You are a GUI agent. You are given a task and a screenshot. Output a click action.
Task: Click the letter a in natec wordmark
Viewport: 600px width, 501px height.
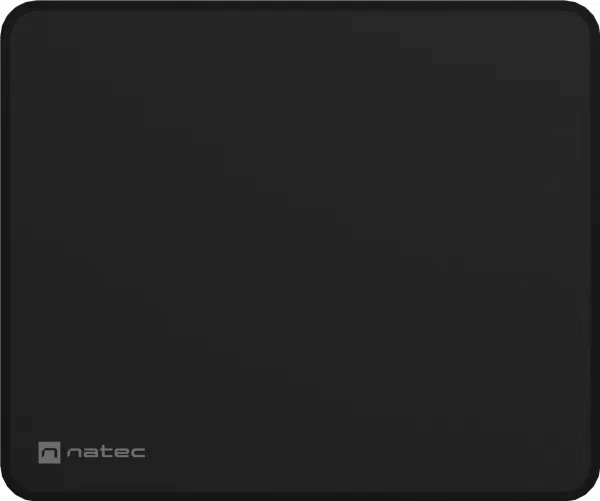point(92,453)
